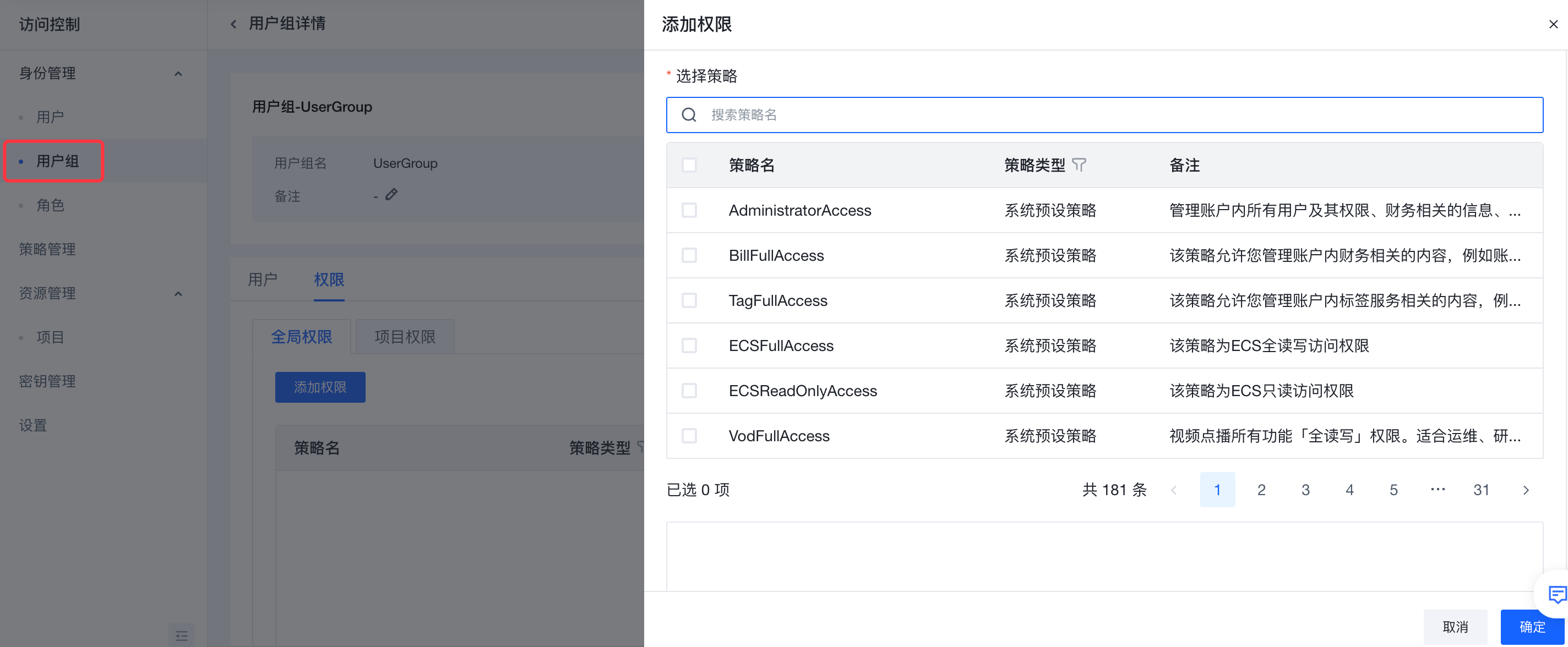Jump to page 31
1568x647 pixels.
coord(1481,490)
